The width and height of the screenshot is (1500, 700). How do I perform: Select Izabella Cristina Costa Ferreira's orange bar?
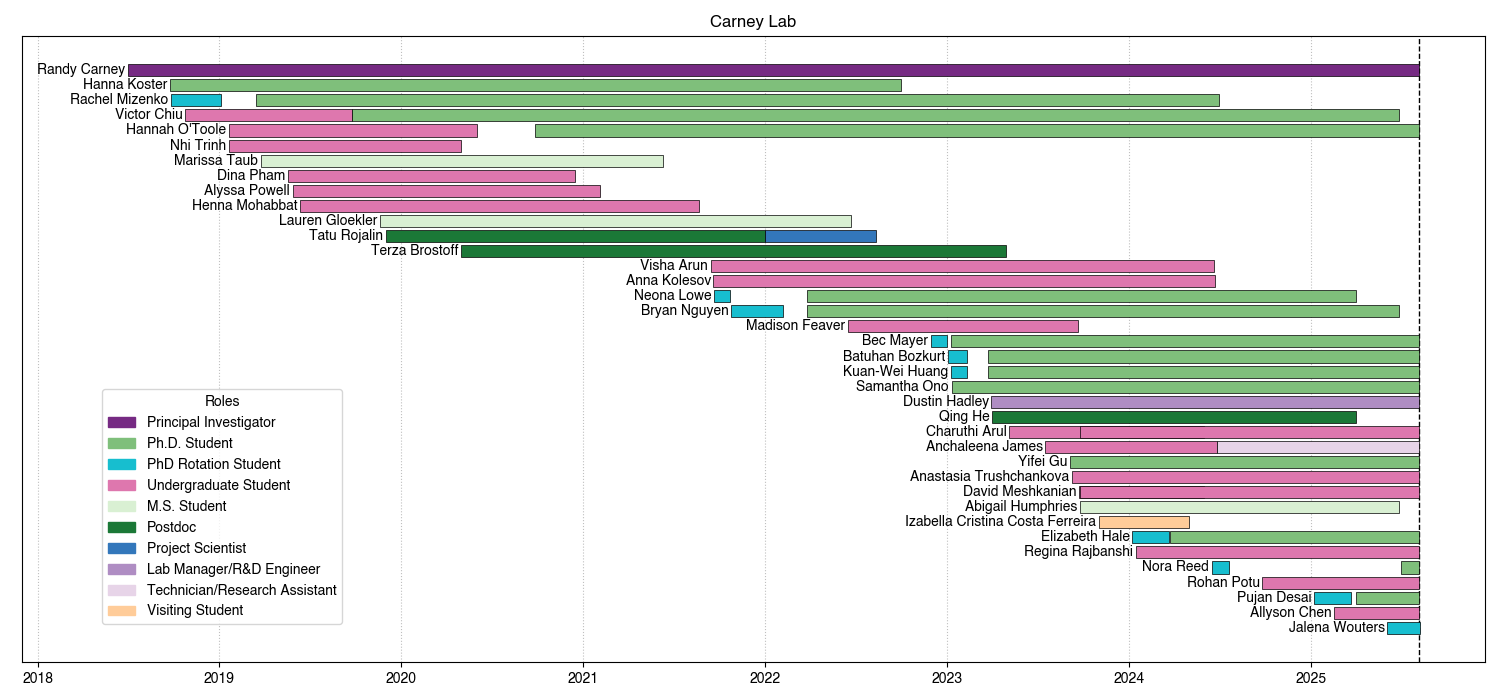pos(1144,522)
